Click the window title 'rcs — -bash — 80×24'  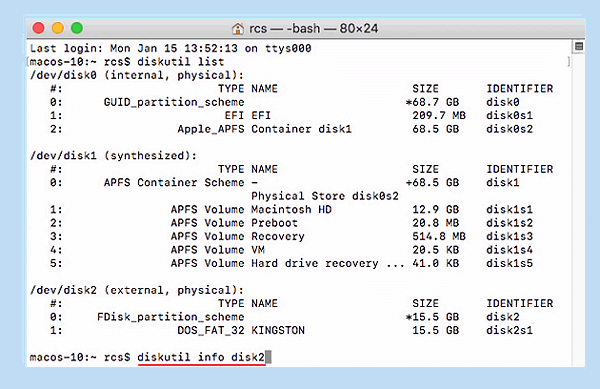[x=313, y=29]
